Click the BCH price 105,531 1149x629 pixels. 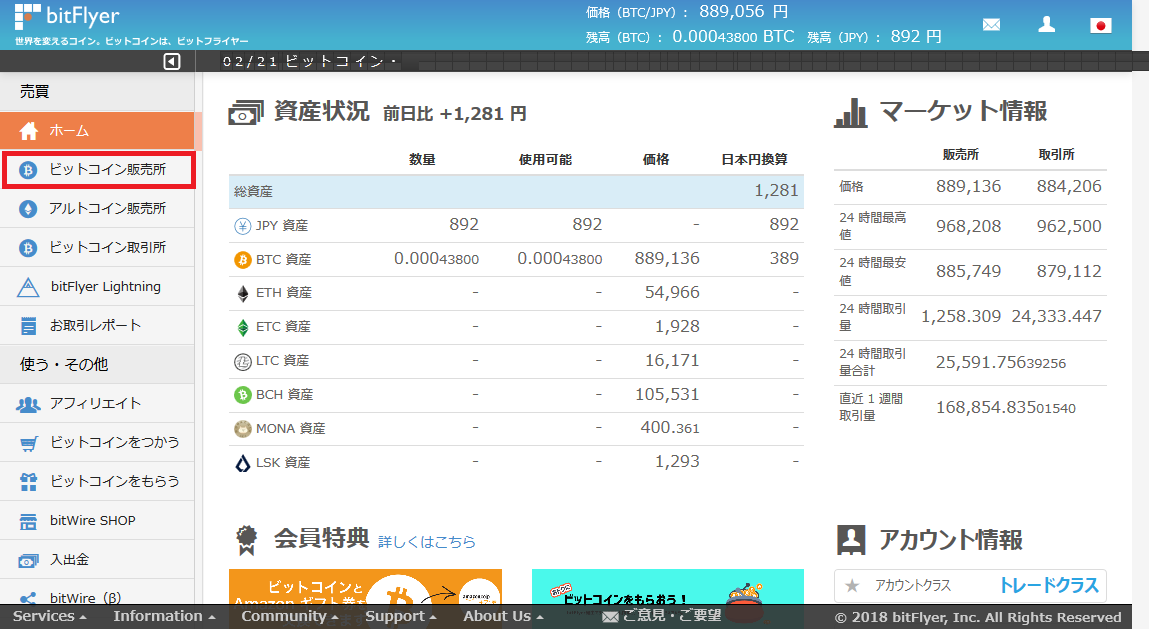tap(667, 394)
